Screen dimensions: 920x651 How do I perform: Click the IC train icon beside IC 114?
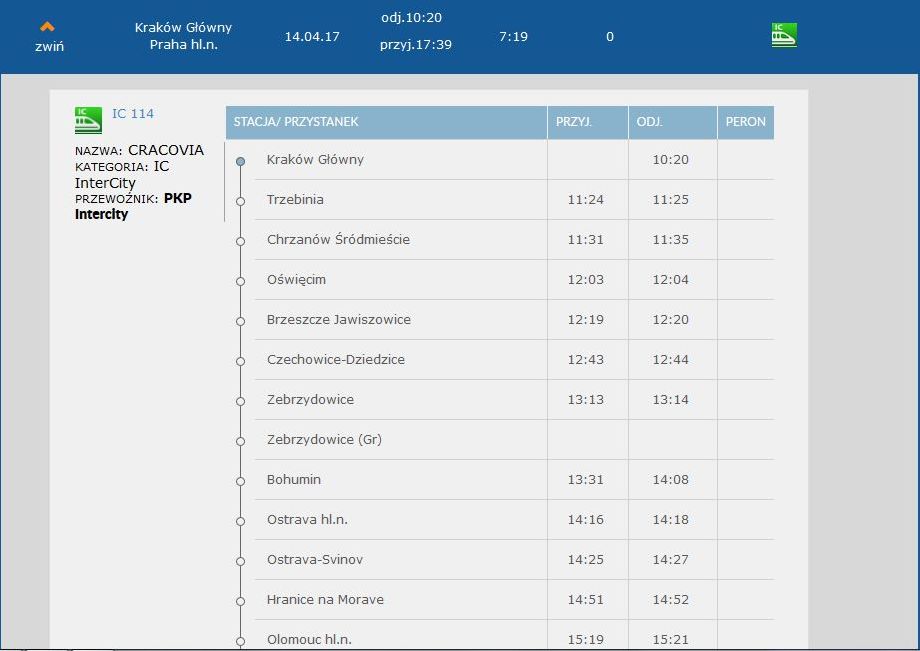pyautogui.click(x=88, y=120)
